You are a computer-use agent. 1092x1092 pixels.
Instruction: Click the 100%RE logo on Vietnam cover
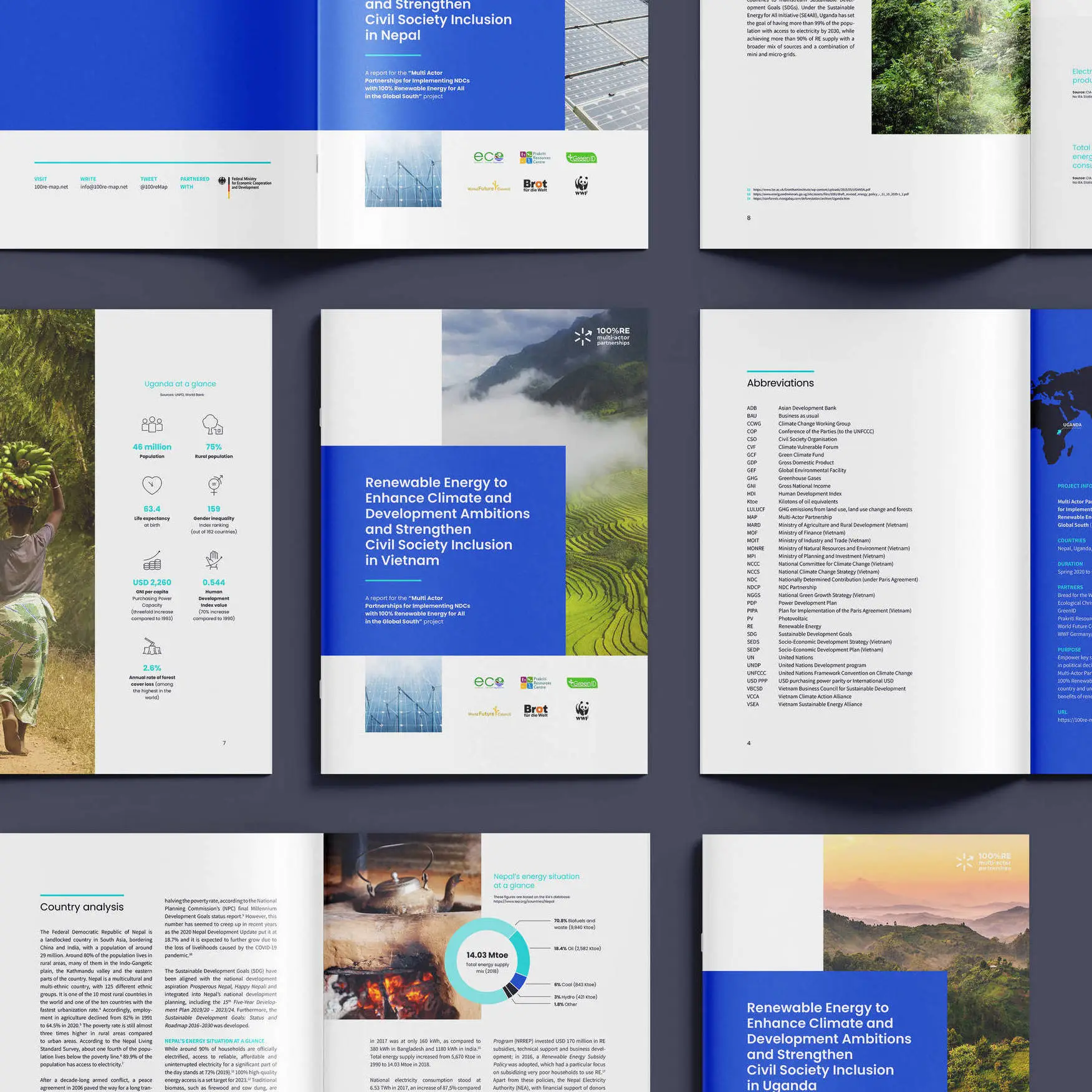pos(602,337)
